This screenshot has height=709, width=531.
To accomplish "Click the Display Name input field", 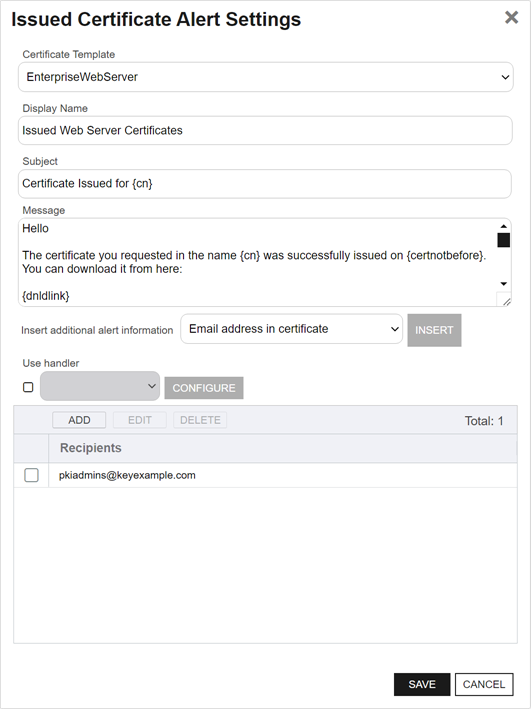I will click(x=265, y=131).
